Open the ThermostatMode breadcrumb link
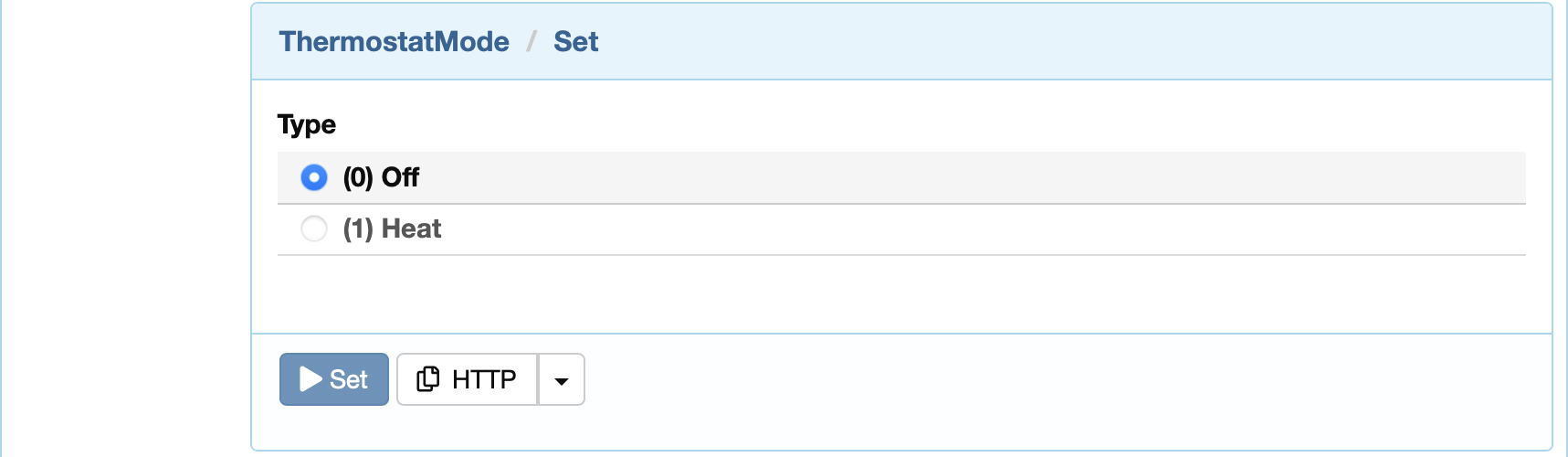 (x=395, y=41)
